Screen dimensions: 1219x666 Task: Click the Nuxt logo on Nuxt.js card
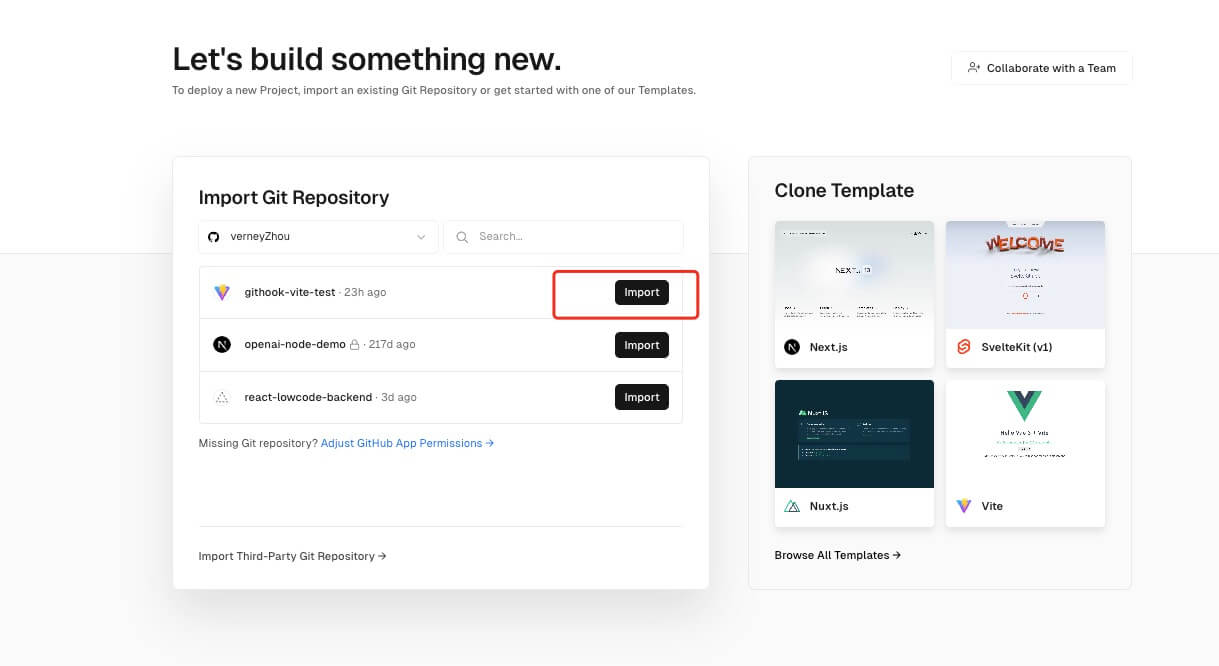click(792, 506)
